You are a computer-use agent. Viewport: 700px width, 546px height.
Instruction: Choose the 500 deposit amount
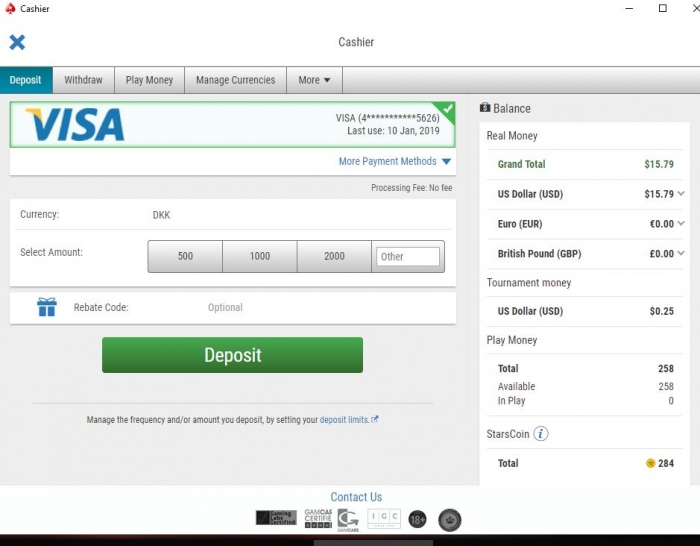(x=185, y=256)
